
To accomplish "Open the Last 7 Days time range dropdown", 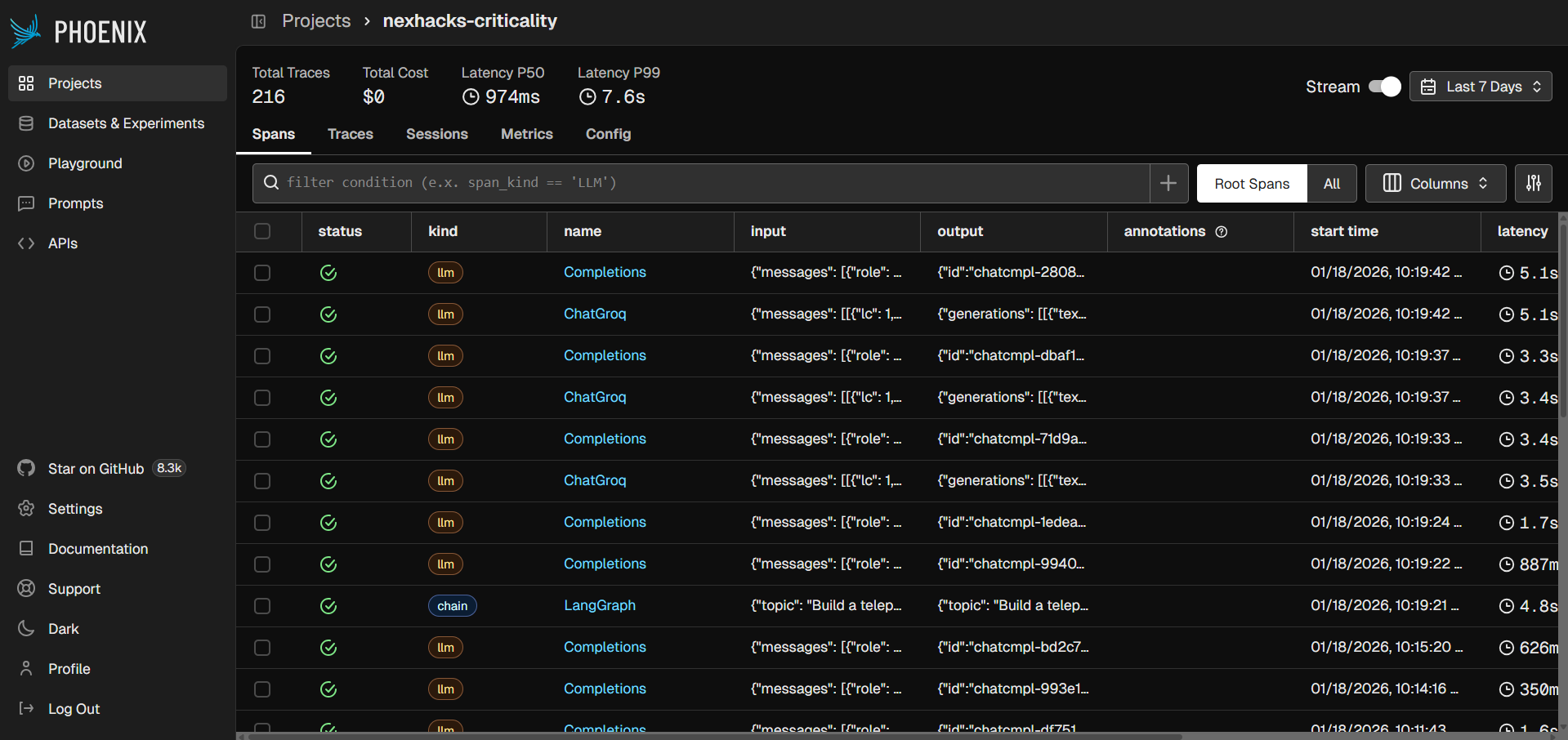I will click(x=1481, y=87).
